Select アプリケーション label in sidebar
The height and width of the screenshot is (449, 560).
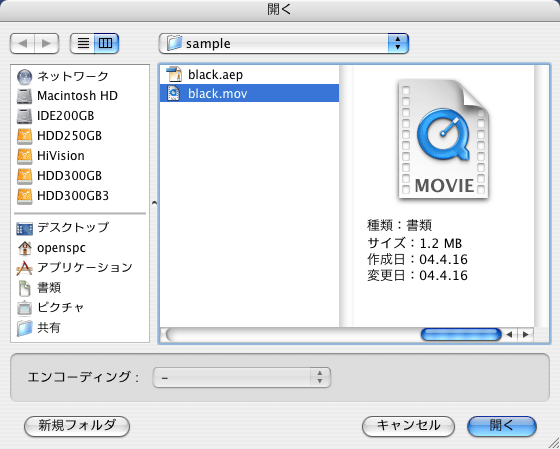[x=85, y=268]
